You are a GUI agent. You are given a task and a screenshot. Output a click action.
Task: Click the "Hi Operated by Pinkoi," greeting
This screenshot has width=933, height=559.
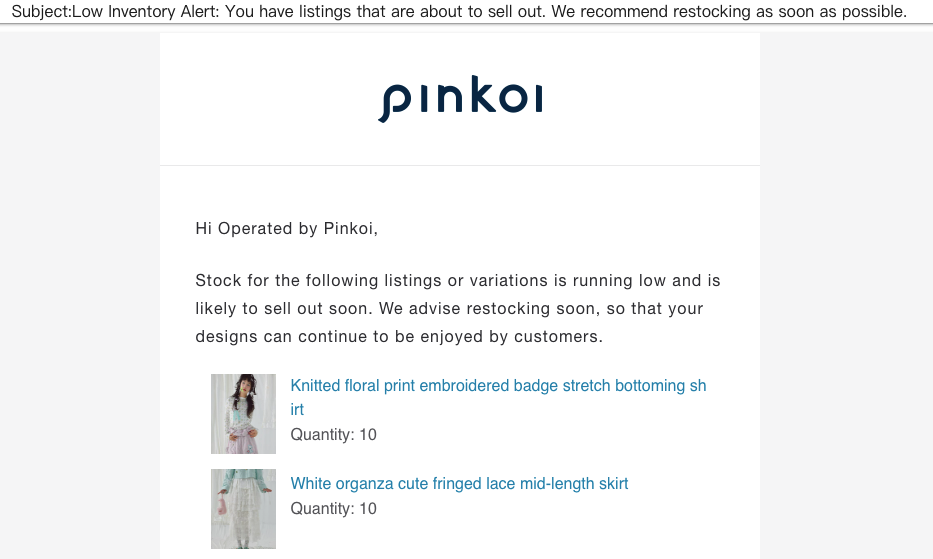(x=287, y=229)
